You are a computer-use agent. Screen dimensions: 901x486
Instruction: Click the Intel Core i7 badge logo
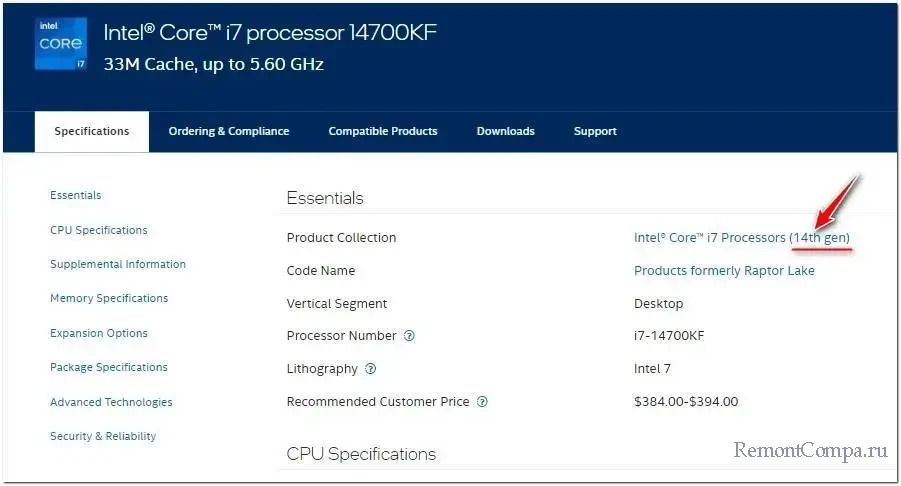point(60,44)
